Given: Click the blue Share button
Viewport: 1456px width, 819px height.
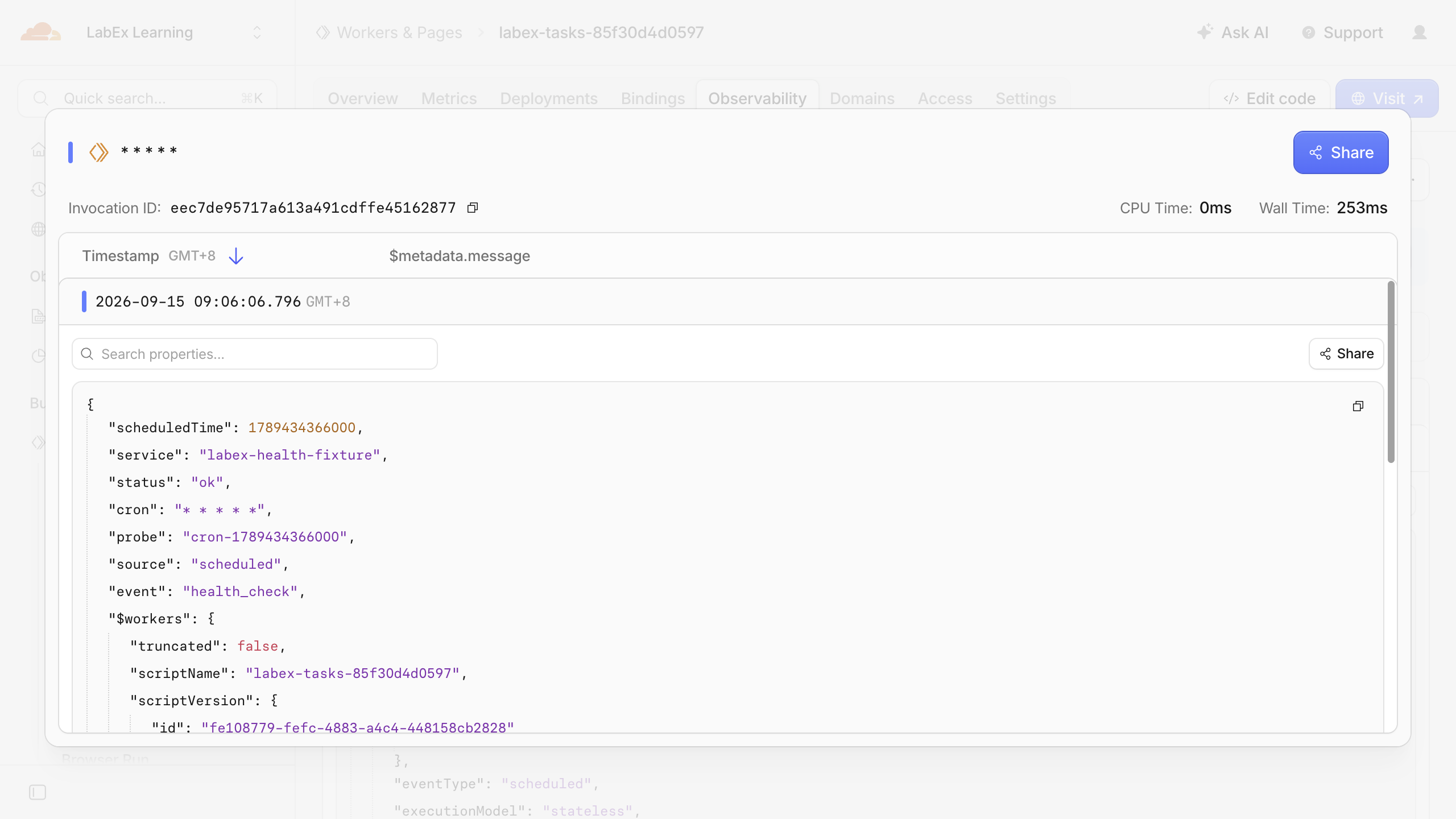Looking at the screenshot, I should pos(1341,152).
